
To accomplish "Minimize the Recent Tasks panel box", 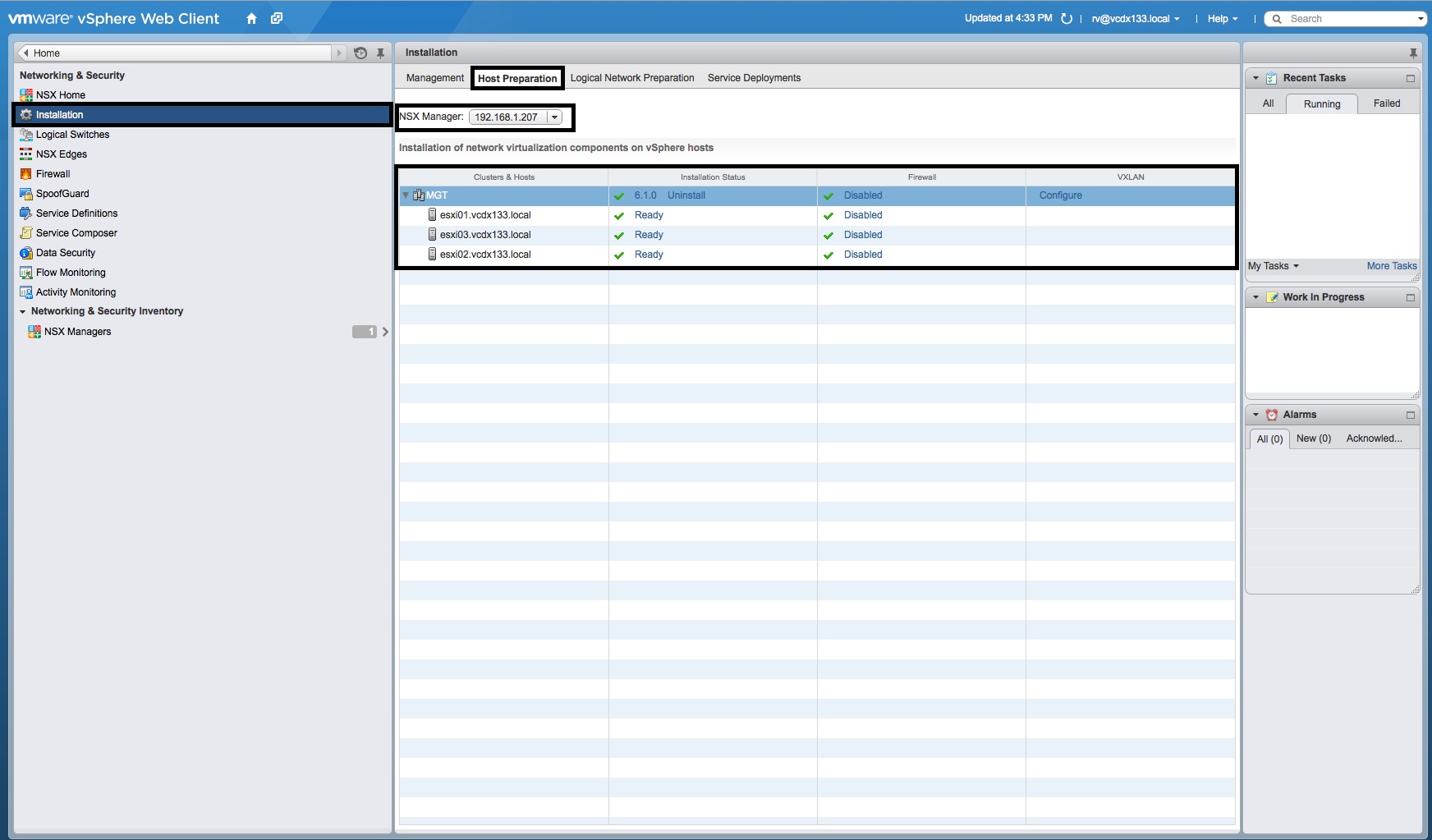I will click(x=1411, y=79).
